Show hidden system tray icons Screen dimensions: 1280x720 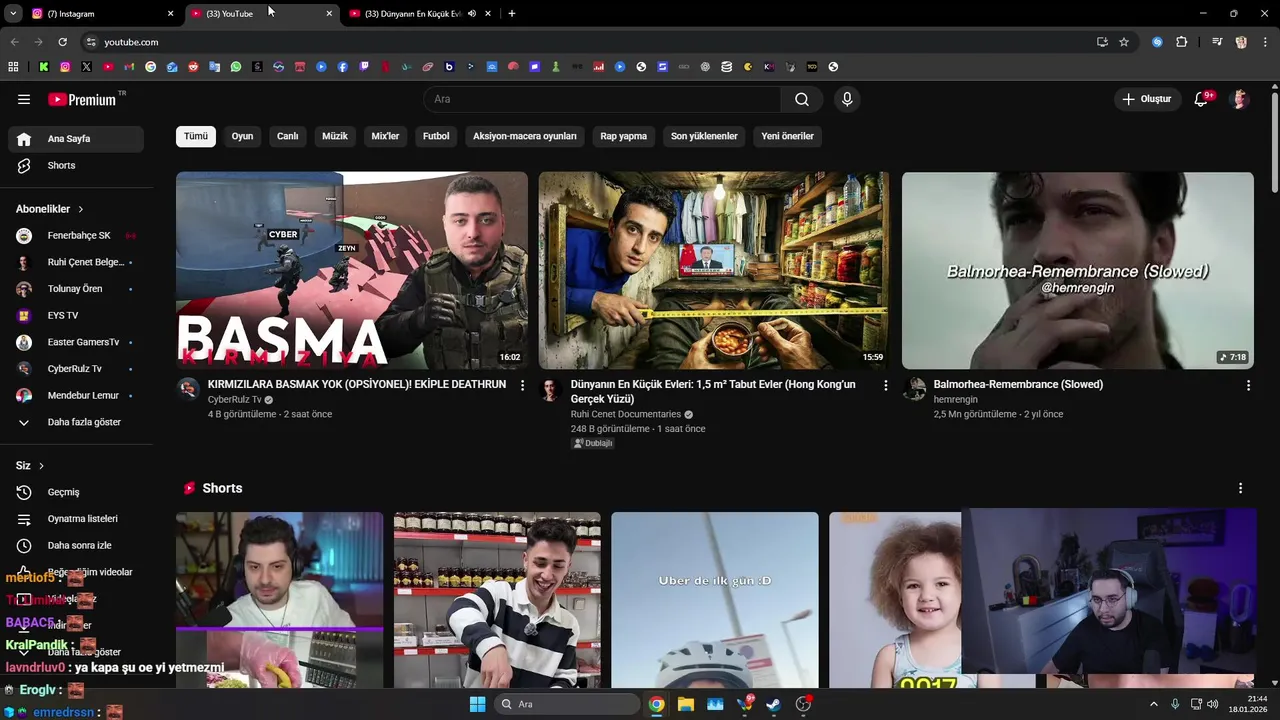pyautogui.click(x=1153, y=704)
